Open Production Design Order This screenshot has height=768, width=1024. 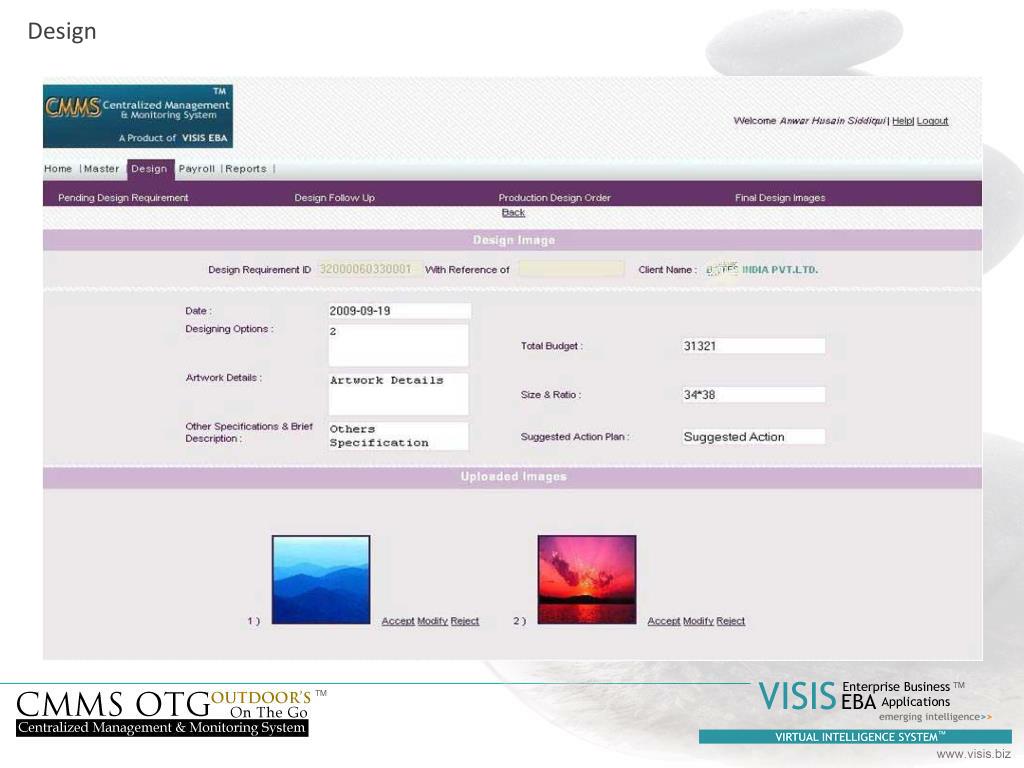tap(554, 198)
